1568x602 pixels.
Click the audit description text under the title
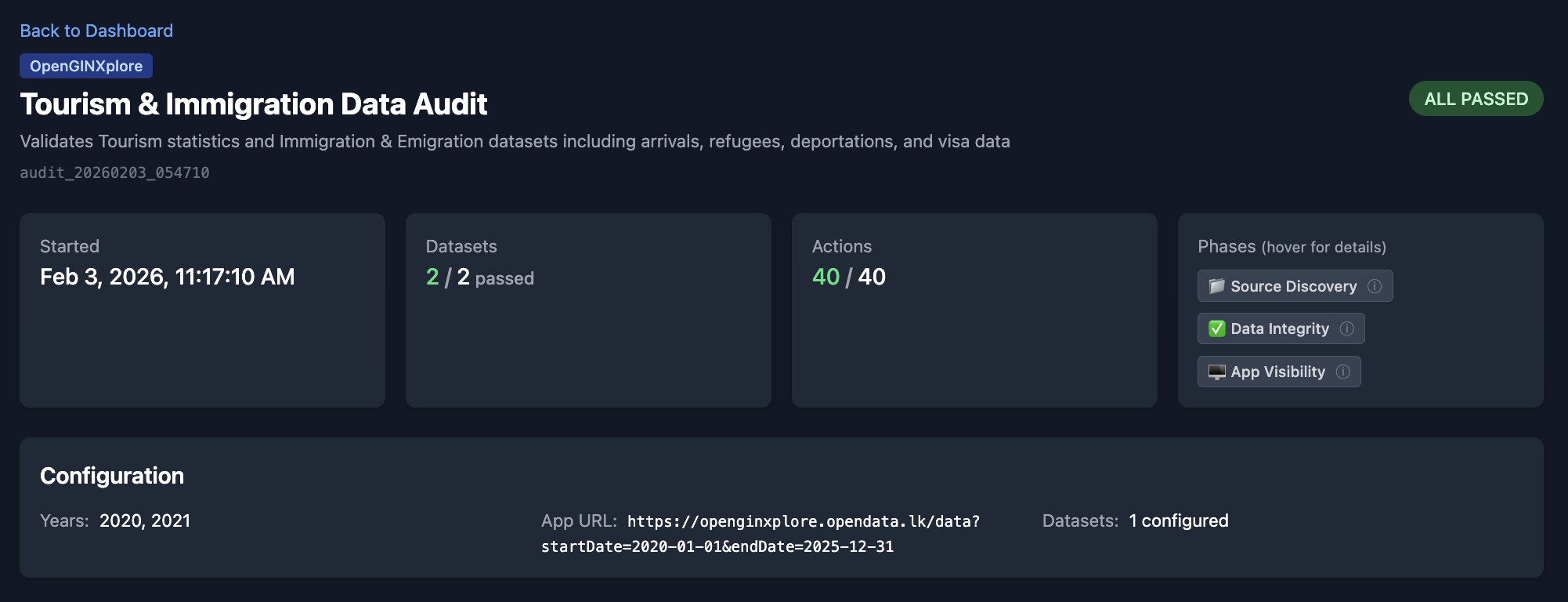(515, 141)
